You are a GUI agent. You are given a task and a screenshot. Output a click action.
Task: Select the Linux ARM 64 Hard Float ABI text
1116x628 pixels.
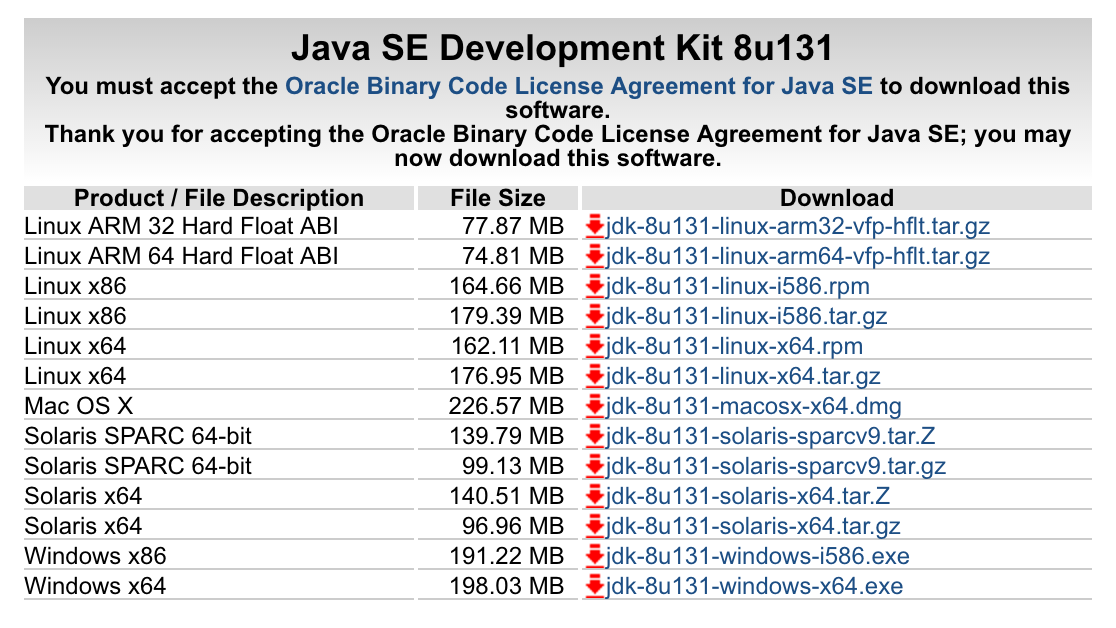[x=181, y=256]
